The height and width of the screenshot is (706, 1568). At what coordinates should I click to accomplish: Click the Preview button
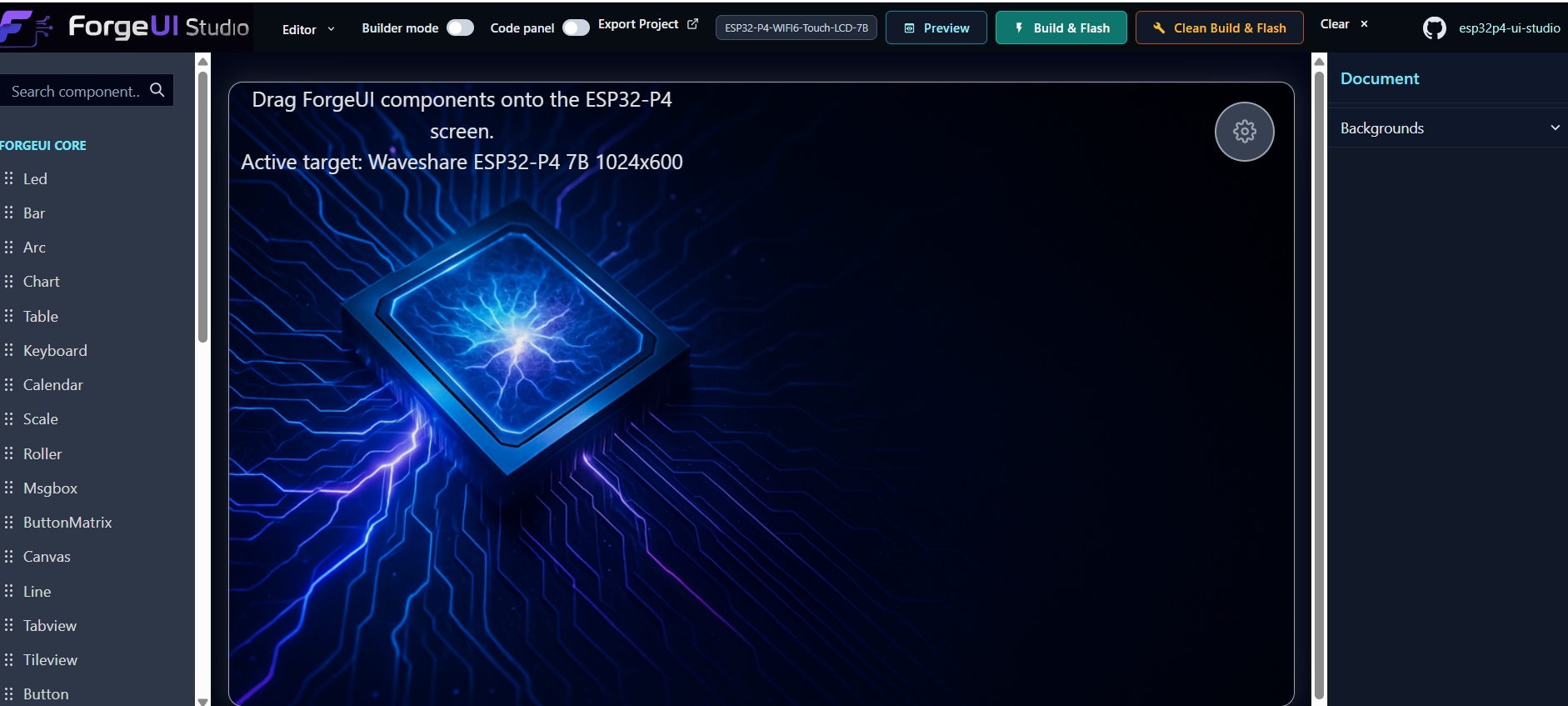tap(936, 28)
